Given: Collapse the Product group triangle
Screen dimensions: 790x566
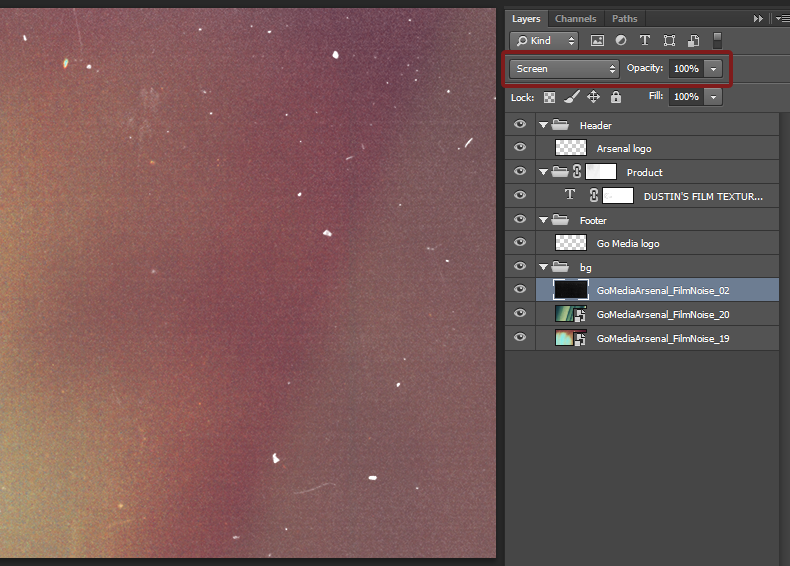Looking at the screenshot, I should click(543, 172).
